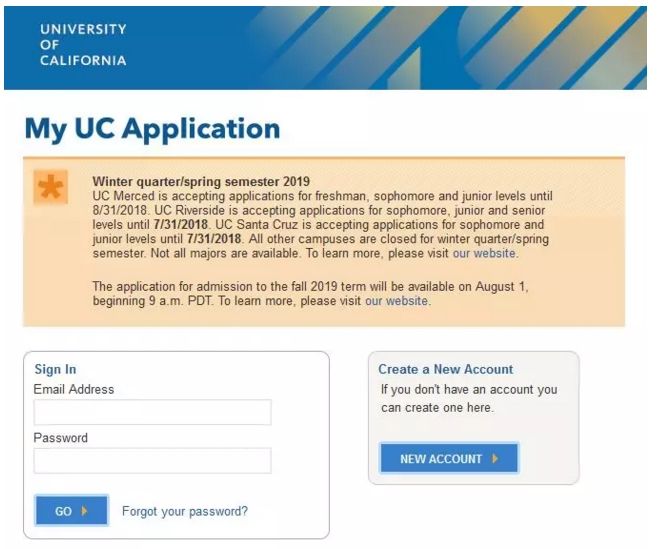Screen dimensions: 657x549
Task: Open the Forgot your password link
Action: point(185,511)
